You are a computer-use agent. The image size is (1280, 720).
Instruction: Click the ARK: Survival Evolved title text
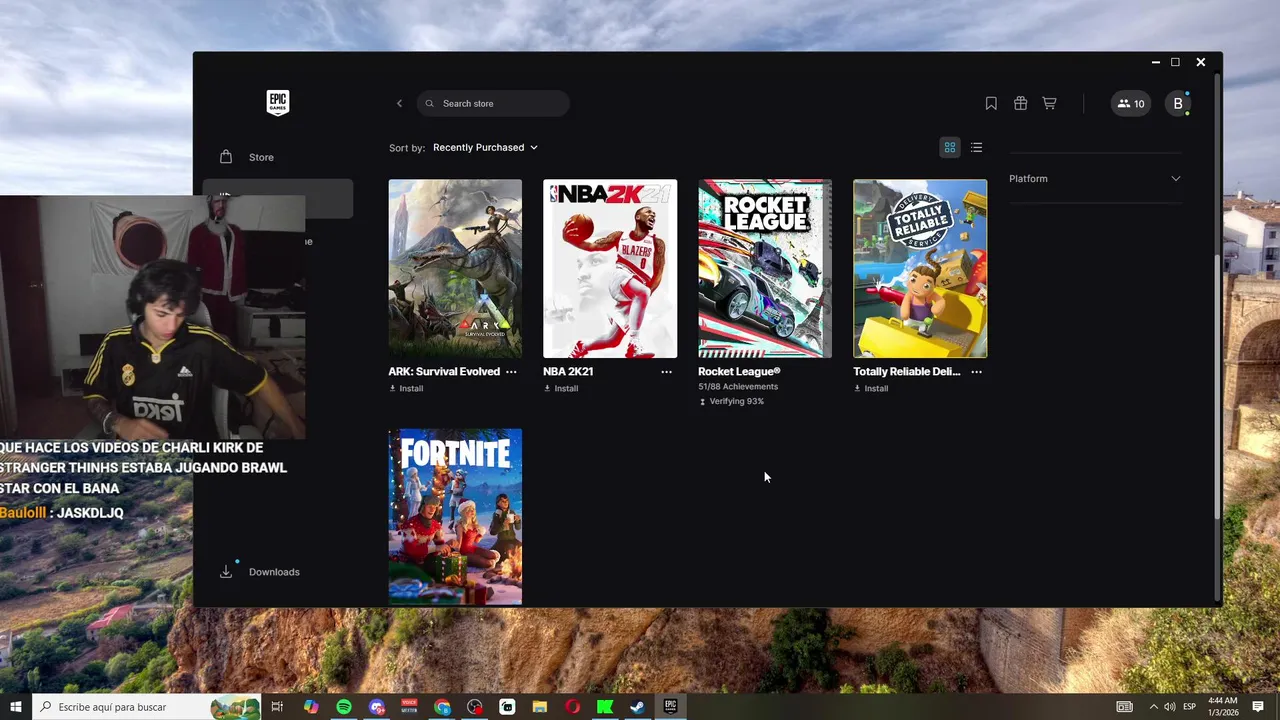[444, 371]
